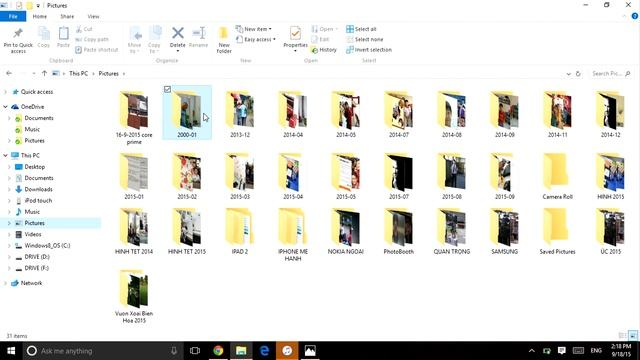This screenshot has height=360, width=640.
Task: Open Microsoft Edge from taskbar
Action: (264, 351)
